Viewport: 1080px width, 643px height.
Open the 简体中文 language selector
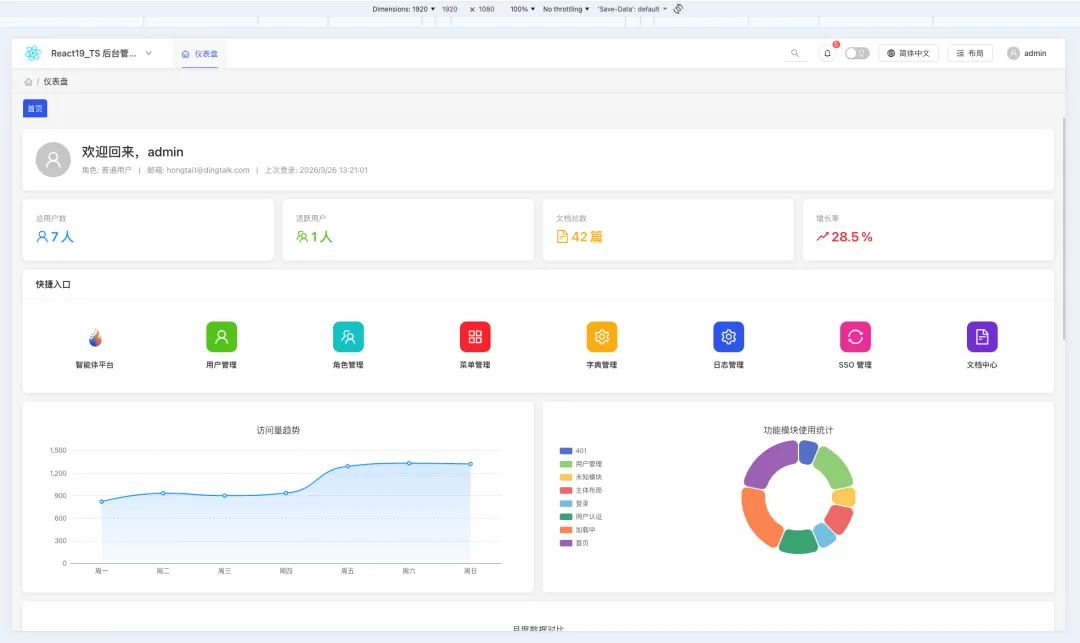[x=908, y=53]
